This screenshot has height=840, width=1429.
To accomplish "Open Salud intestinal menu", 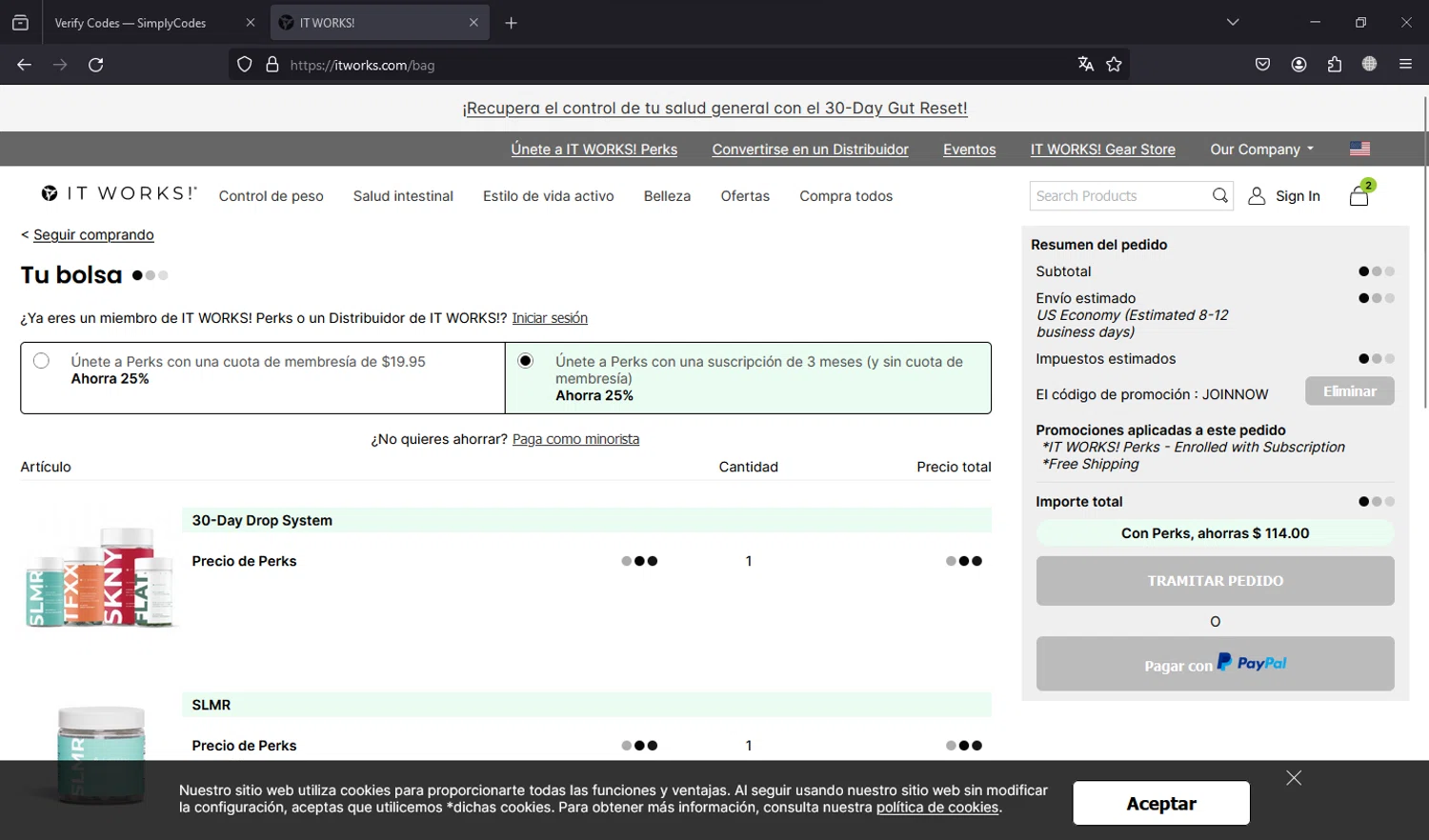I will click(x=403, y=196).
